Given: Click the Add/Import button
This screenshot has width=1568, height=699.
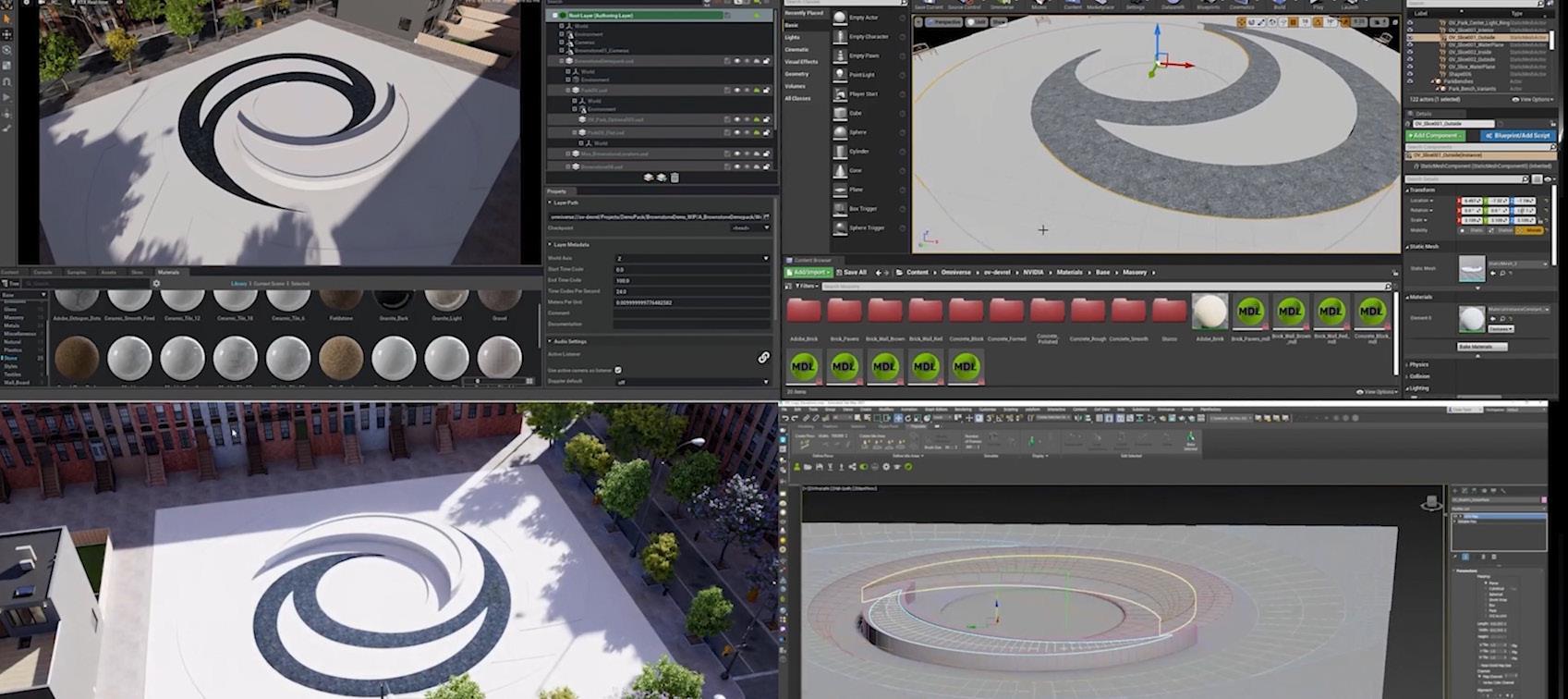Looking at the screenshot, I should pyautogui.click(x=807, y=273).
